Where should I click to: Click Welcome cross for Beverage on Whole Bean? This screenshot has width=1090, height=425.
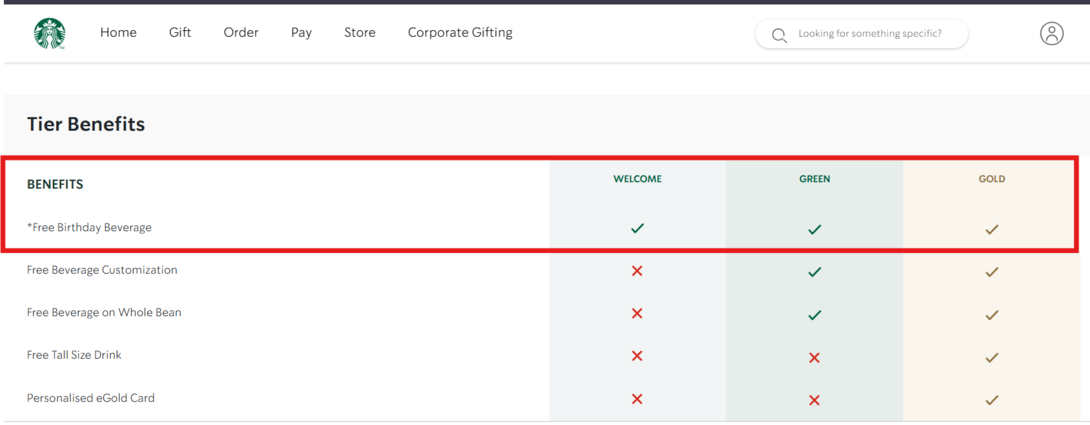coord(637,314)
